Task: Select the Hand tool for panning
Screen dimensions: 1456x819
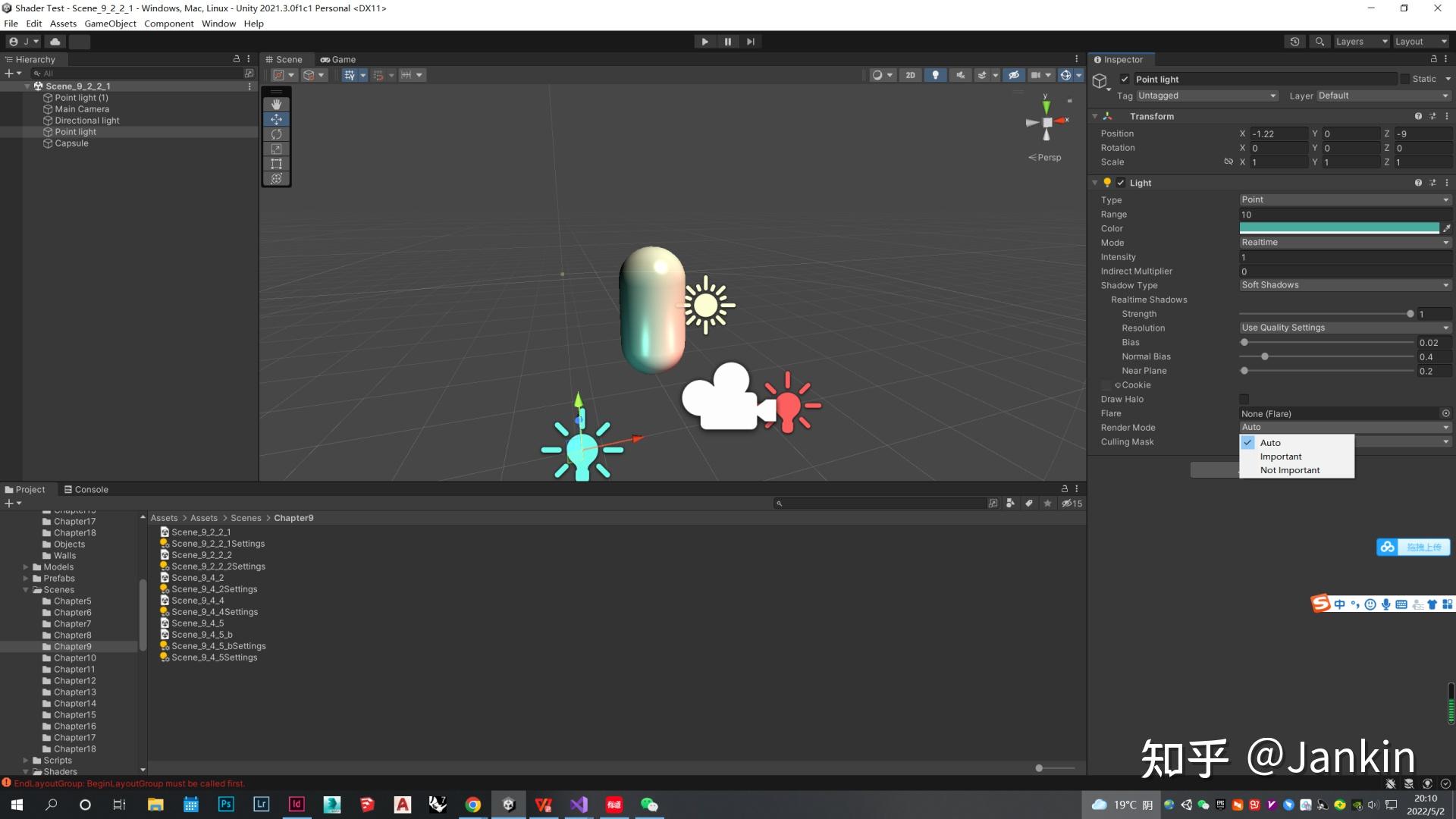Action: tap(276, 104)
